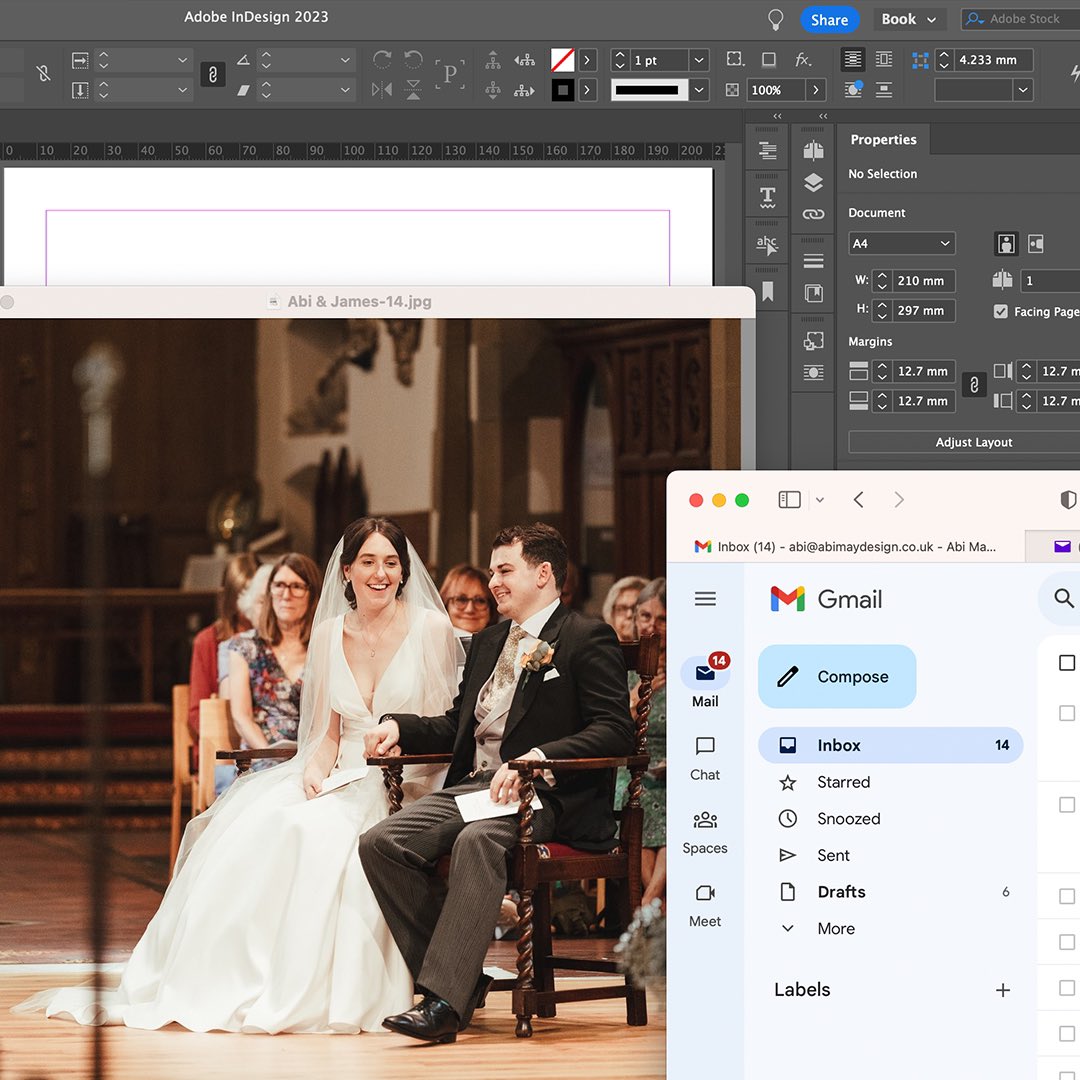Open the Paragraph panel icon in dock
Image resolution: width=1080 pixels, height=1080 pixels.
pyautogui.click(x=767, y=150)
